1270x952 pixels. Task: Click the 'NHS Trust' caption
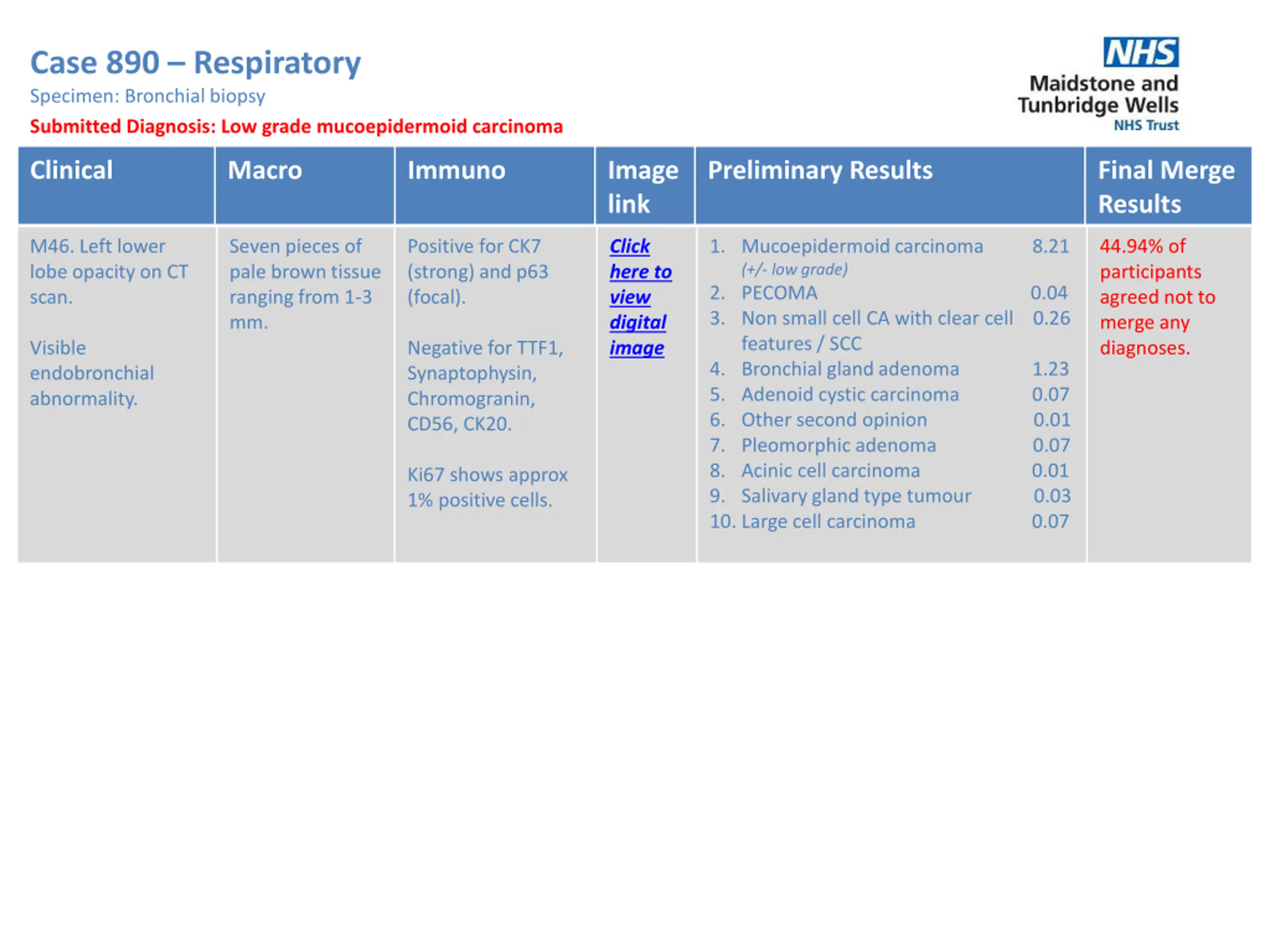click(x=1146, y=125)
